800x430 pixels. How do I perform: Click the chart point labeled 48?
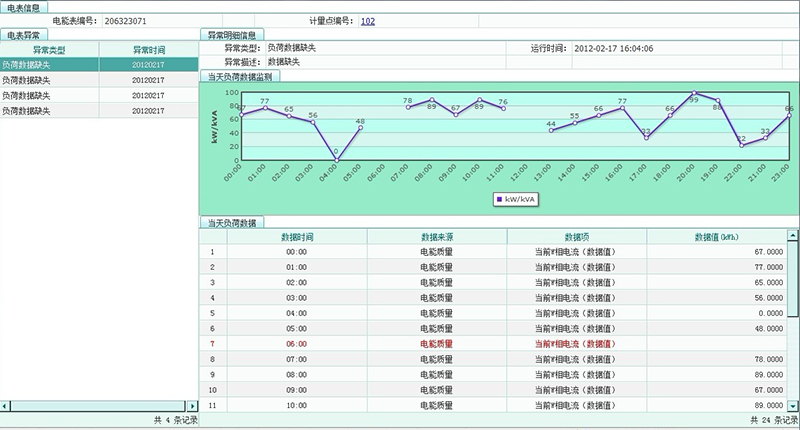click(360, 127)
